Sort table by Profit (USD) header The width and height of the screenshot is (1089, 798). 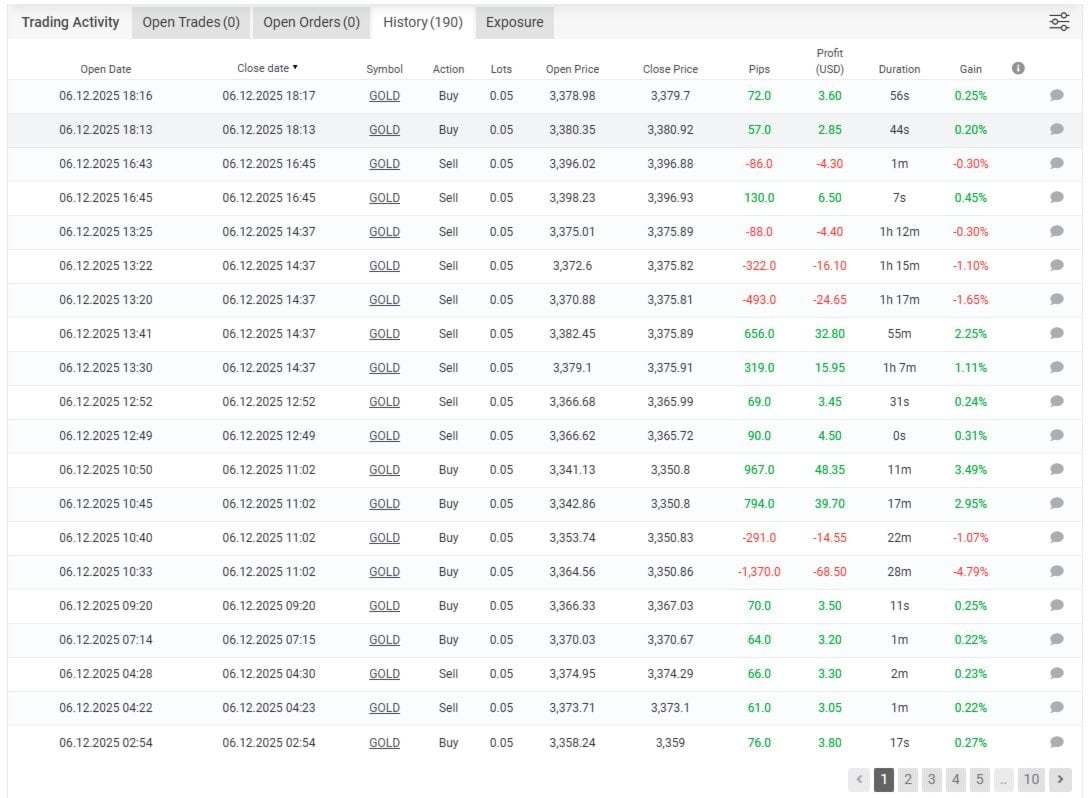829,61
